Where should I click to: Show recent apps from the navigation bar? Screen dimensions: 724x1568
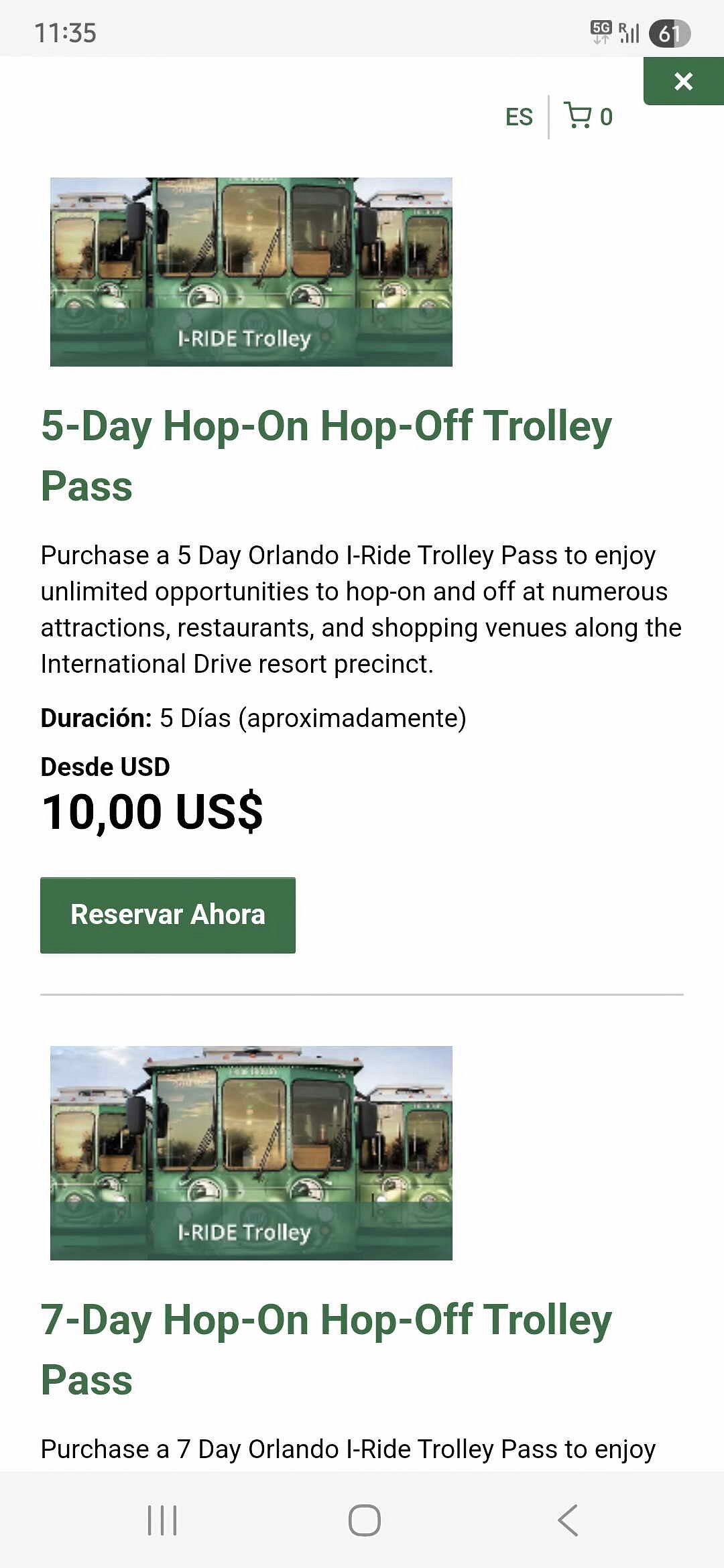click(x=162, y=1520)
